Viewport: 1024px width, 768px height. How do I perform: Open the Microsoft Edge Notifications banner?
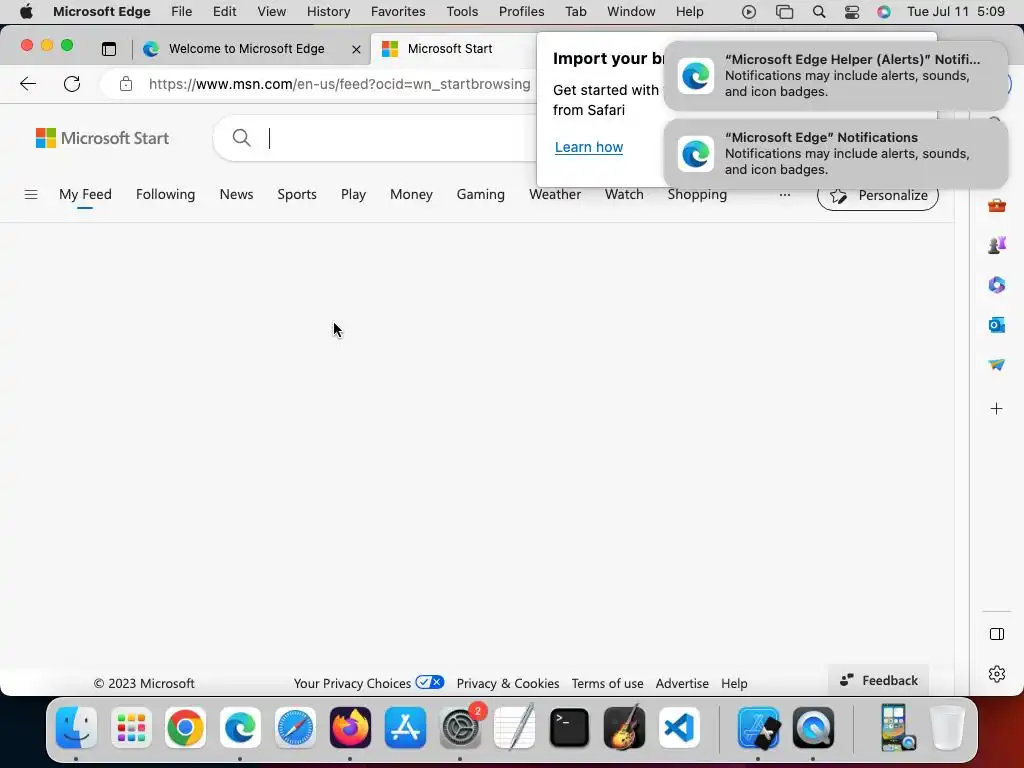(x=836, y=153)
